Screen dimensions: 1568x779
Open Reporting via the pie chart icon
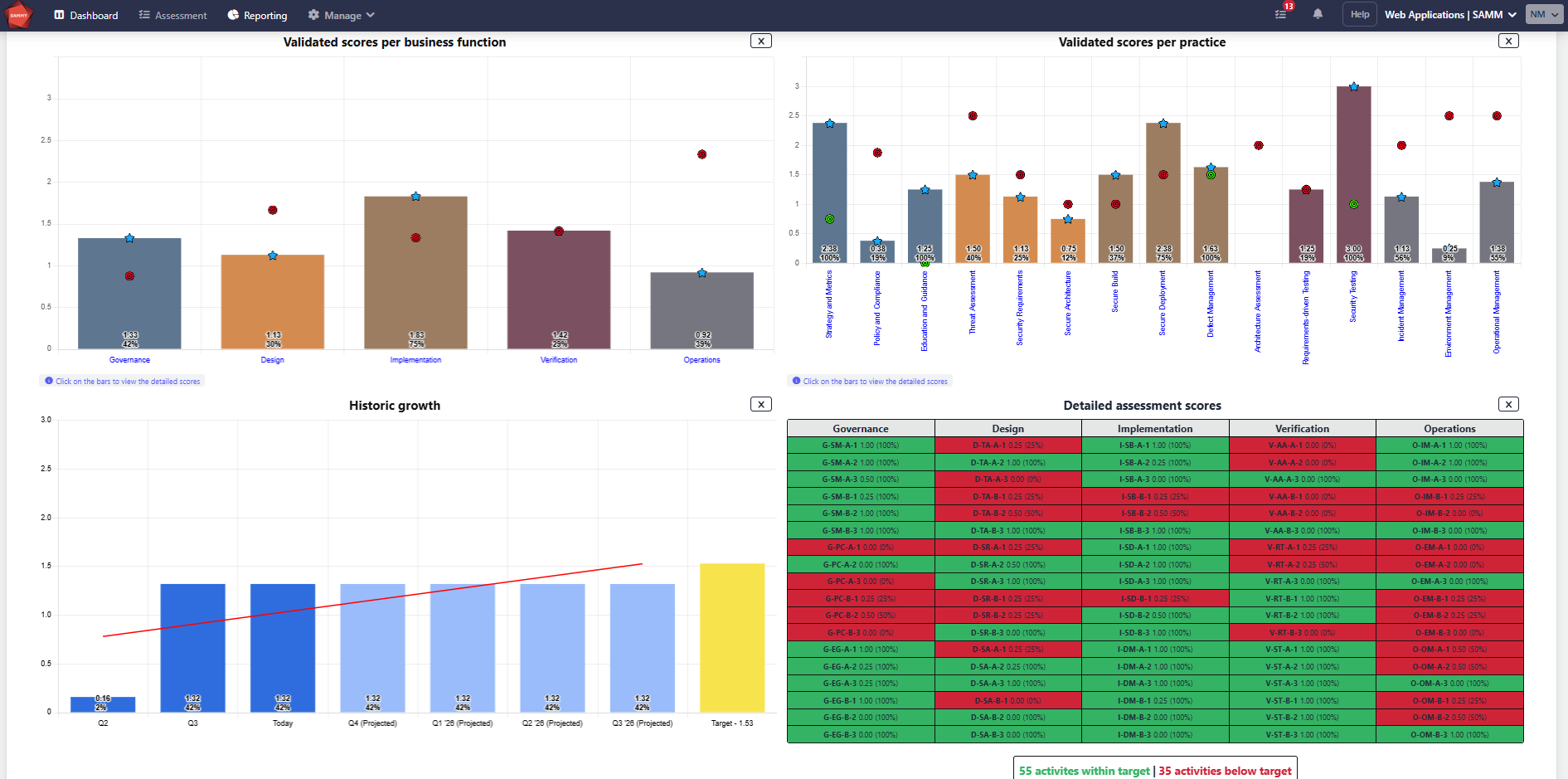(x=231, y=14)
